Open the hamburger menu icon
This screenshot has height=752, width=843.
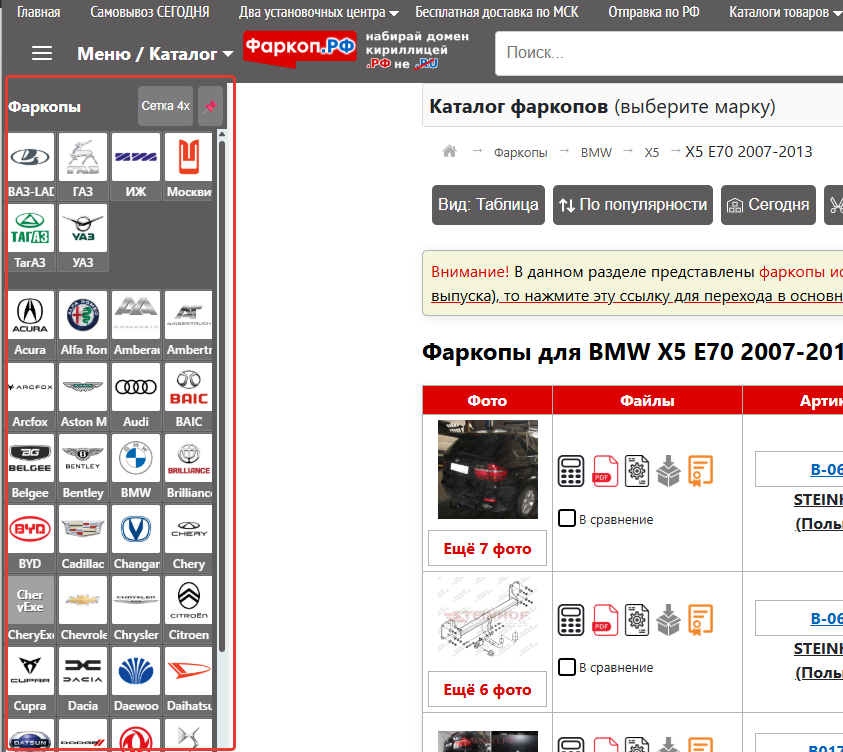click(41, 53)
